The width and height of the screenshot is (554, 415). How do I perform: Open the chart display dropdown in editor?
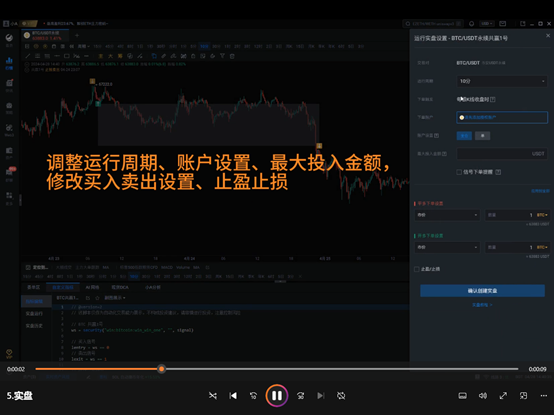click(x=115, y=298)
